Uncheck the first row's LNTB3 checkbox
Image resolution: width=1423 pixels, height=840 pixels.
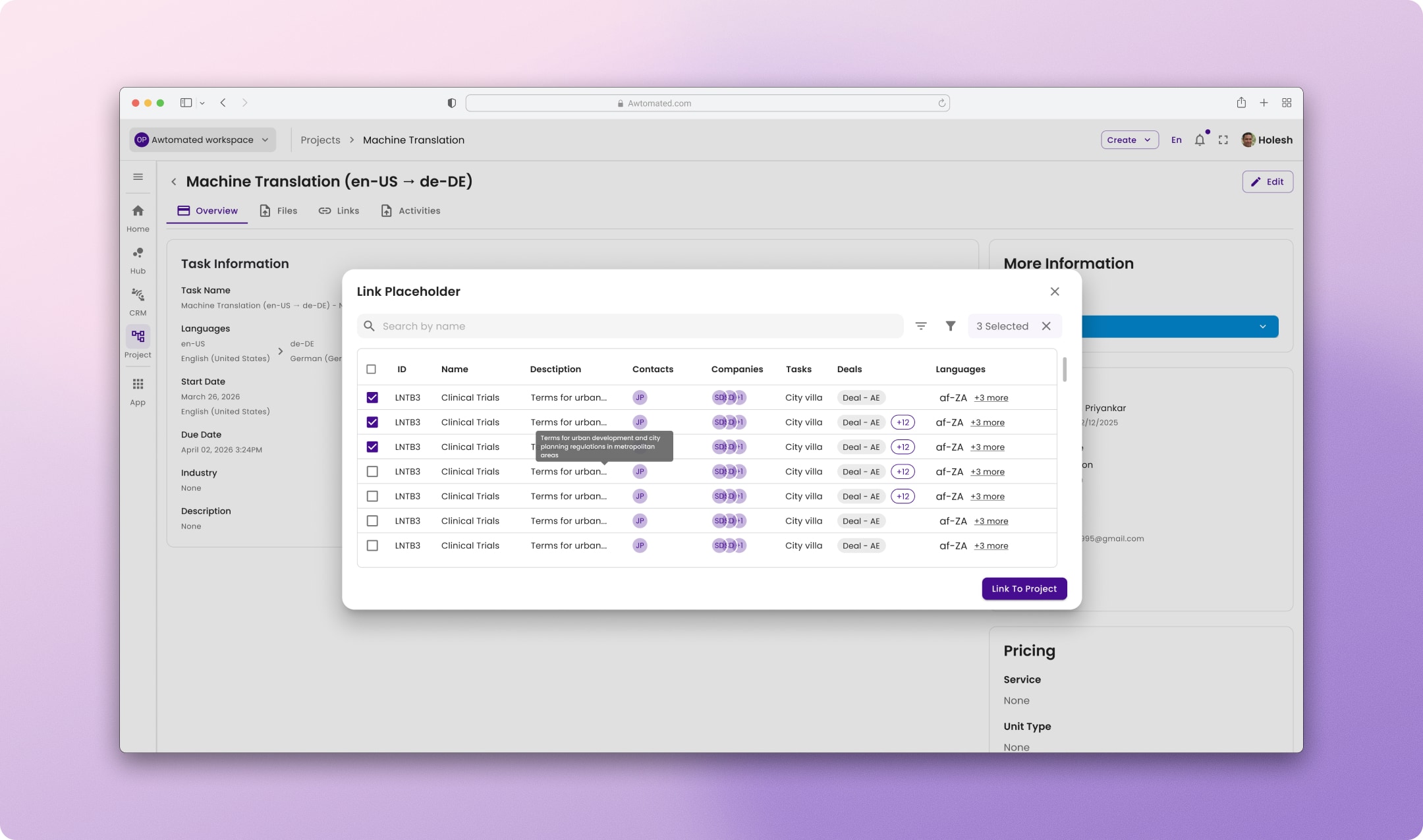click(x=372, y=397)
